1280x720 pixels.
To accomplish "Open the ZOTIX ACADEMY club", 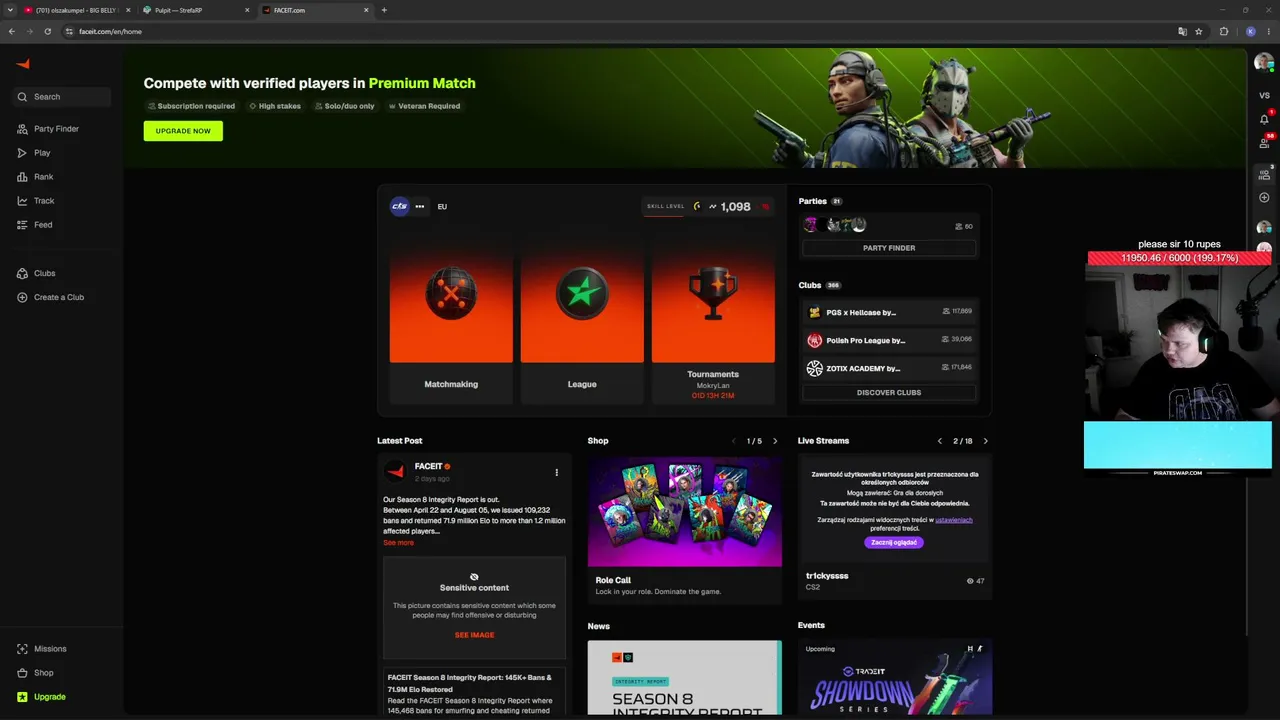I will [x=889, y=368].
